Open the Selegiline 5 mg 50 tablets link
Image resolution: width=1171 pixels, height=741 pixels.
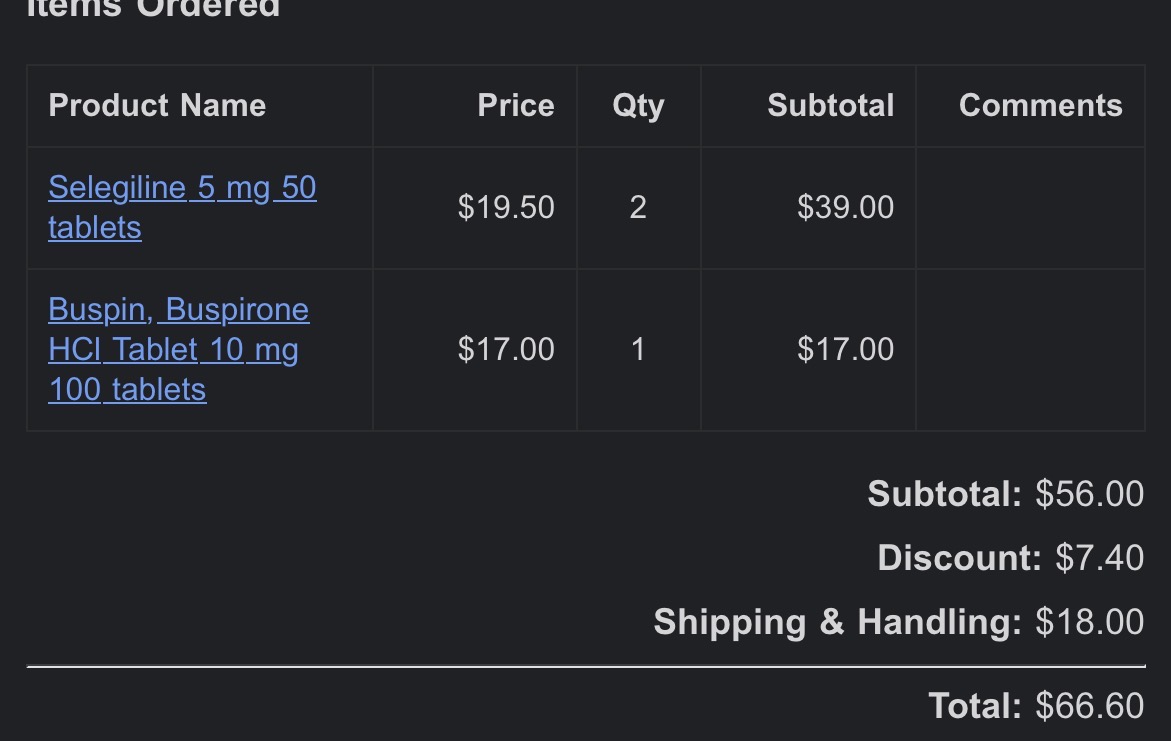(x=182, y=207)
